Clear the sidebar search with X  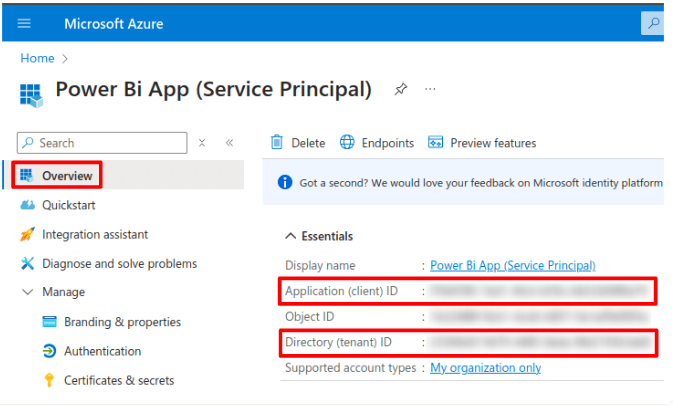[x=202, y=143]
